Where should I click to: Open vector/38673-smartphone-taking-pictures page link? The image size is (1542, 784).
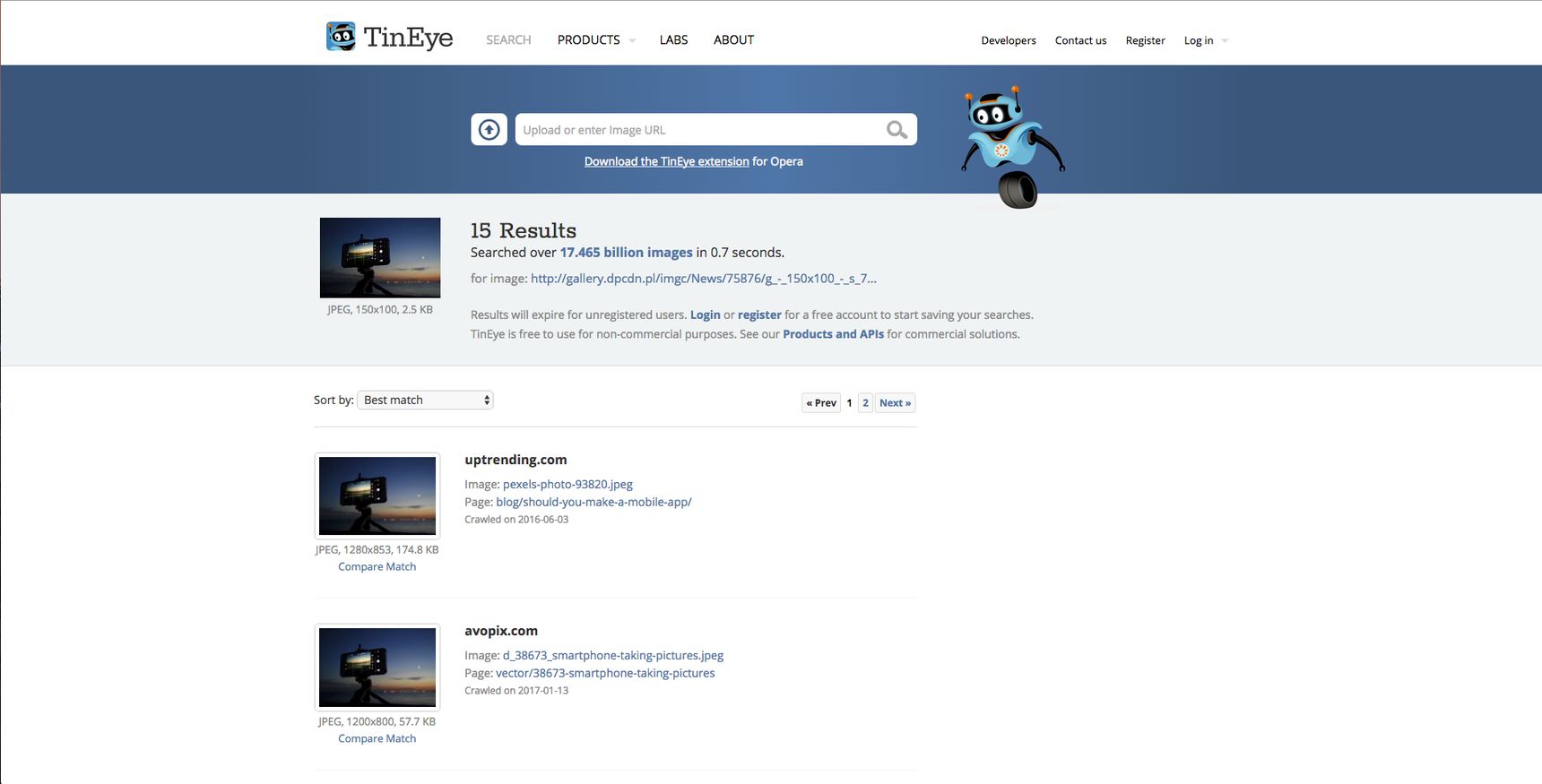pyautogui.click(x=605, y=673)
